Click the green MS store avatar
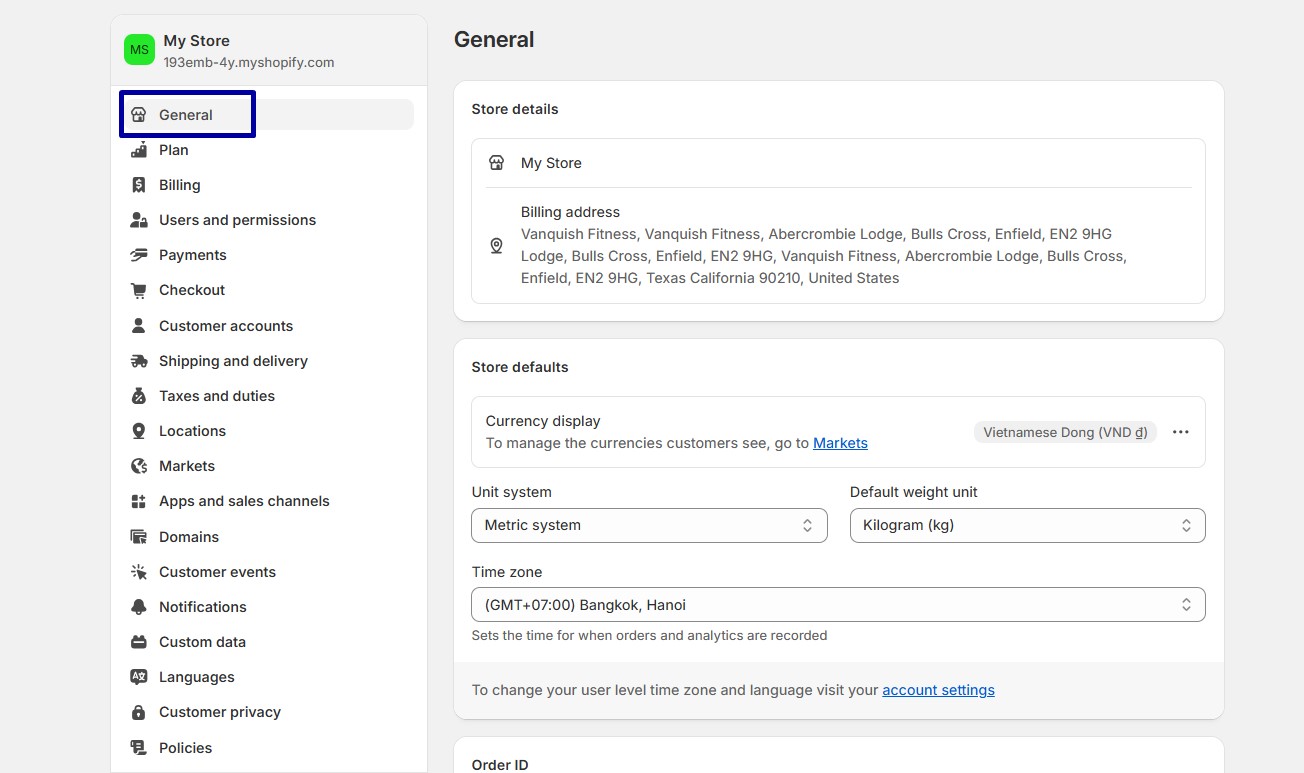 tap(139, 50)
